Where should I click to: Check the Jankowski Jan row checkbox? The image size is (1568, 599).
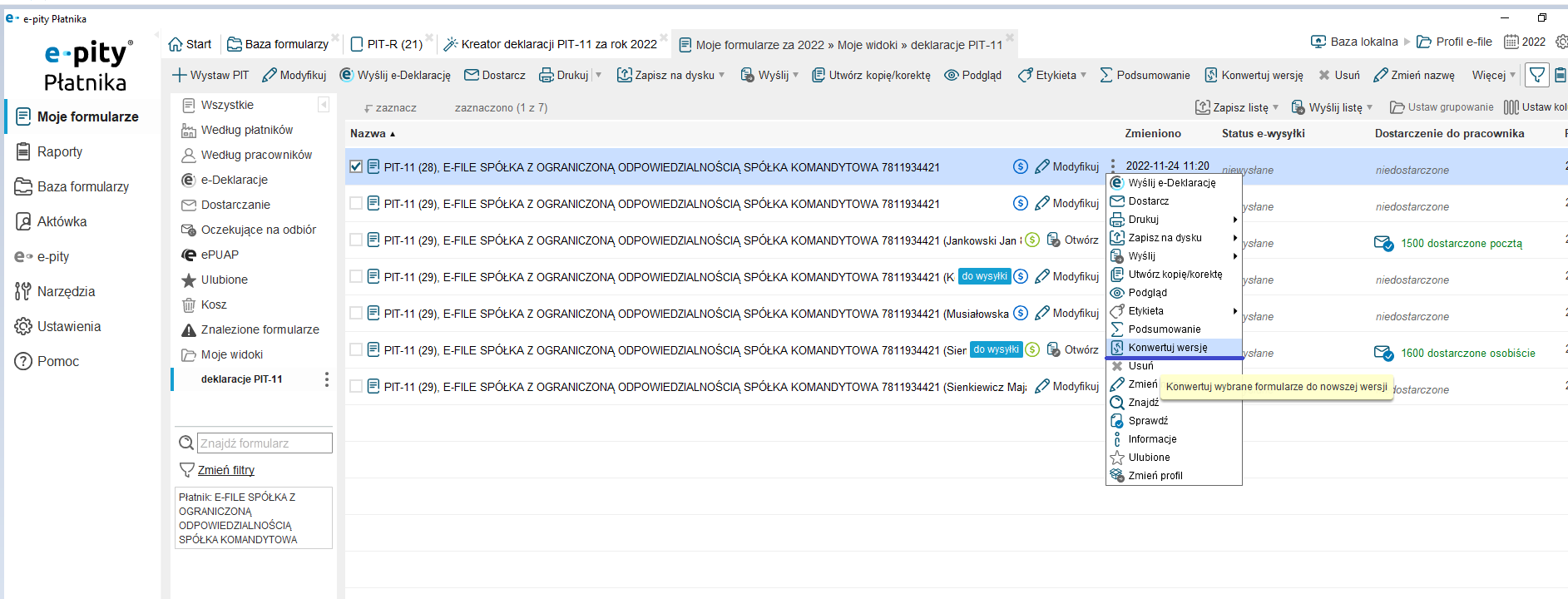(x=356, y=240)
